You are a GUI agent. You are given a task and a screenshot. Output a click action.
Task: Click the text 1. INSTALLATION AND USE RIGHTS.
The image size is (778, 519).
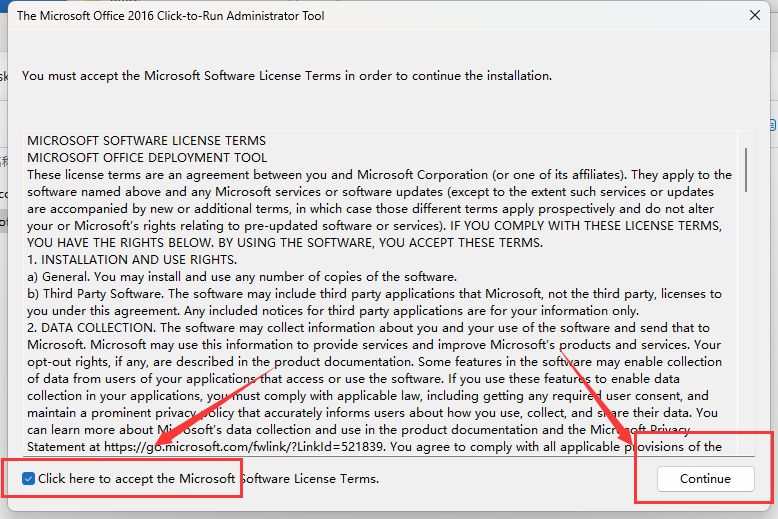[132, 260]
